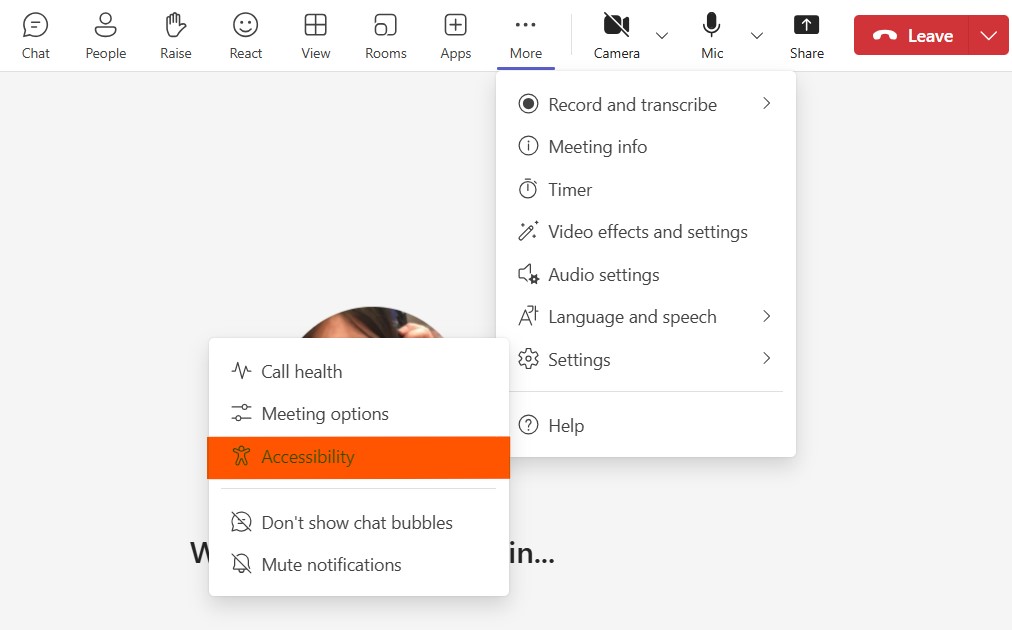Open breakout Rooms
Screen dimensions: 1012x630
tap(385, 33)
